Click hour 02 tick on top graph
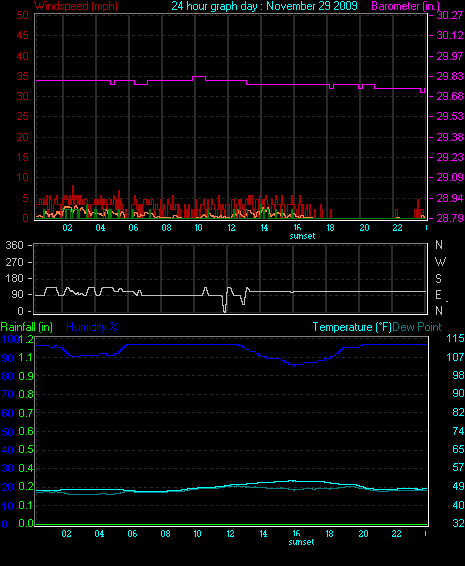Screen dimensions: 465x566 tap(68, 228)
